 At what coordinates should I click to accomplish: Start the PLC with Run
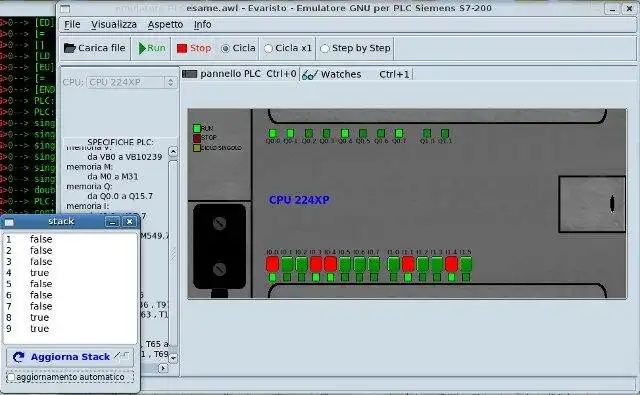pos(151,48)
